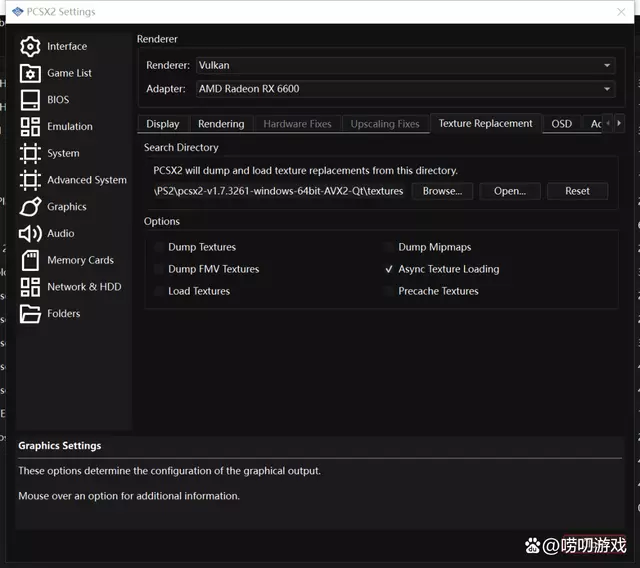Click the System processor icon
This screenshot has height=568, width=640.
tap(30, 153)
